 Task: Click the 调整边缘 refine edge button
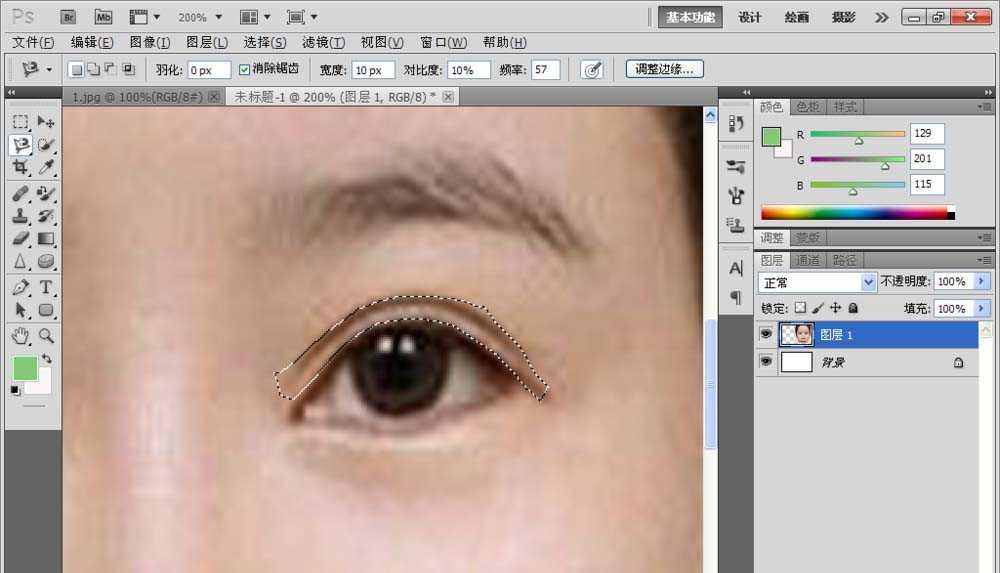coord(665,69)
